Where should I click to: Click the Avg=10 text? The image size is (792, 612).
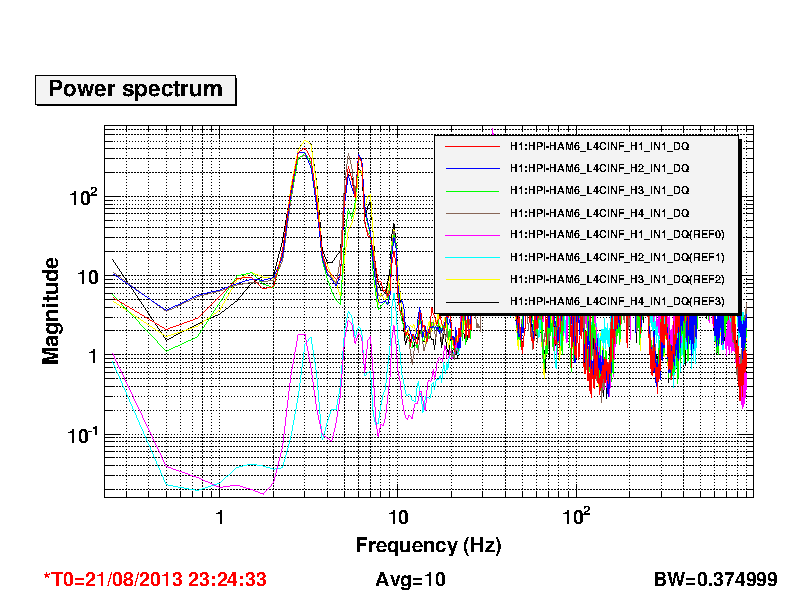(x=410, y=579)
